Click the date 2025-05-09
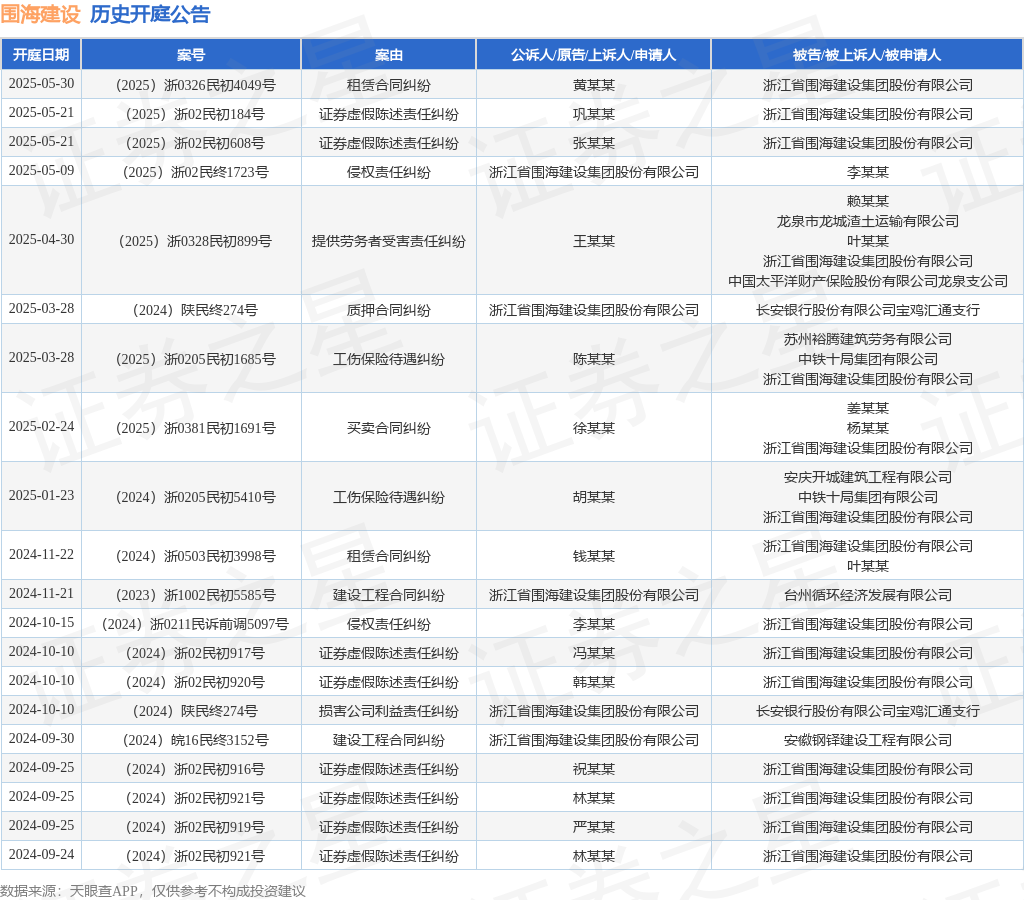1024x900 pixels. (x=41, y=170)
